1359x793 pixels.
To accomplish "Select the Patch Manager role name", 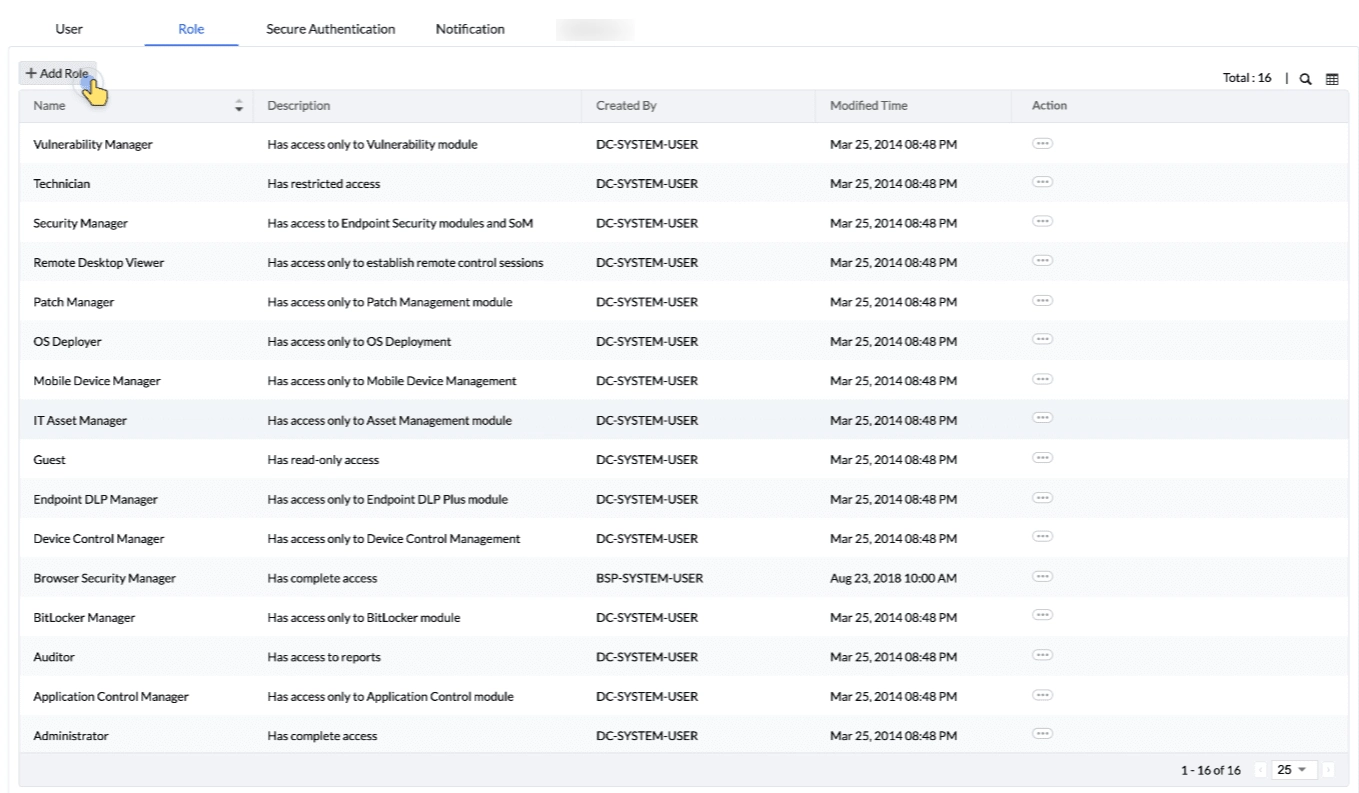I will point(74,302).
